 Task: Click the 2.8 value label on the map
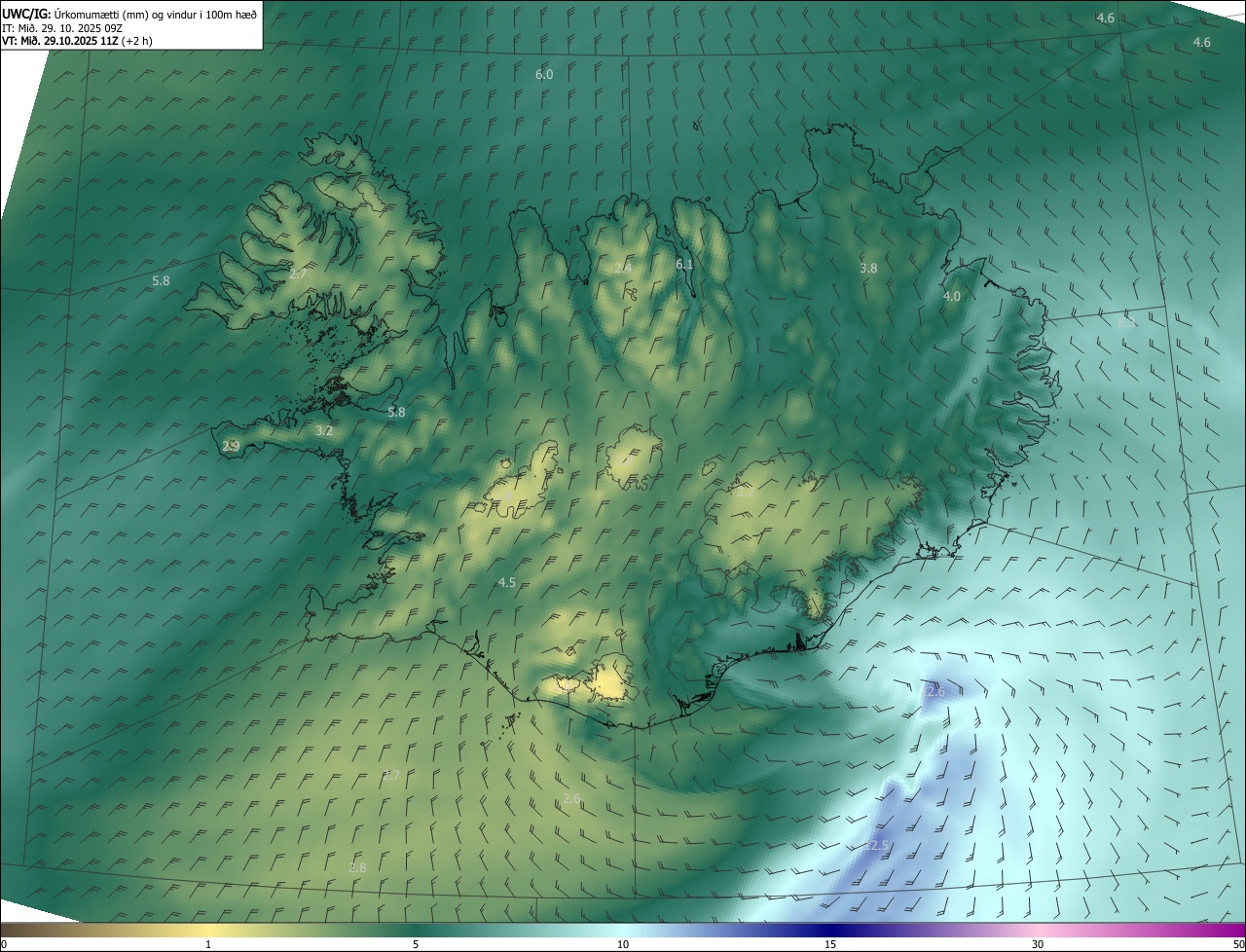coord(357,867)
